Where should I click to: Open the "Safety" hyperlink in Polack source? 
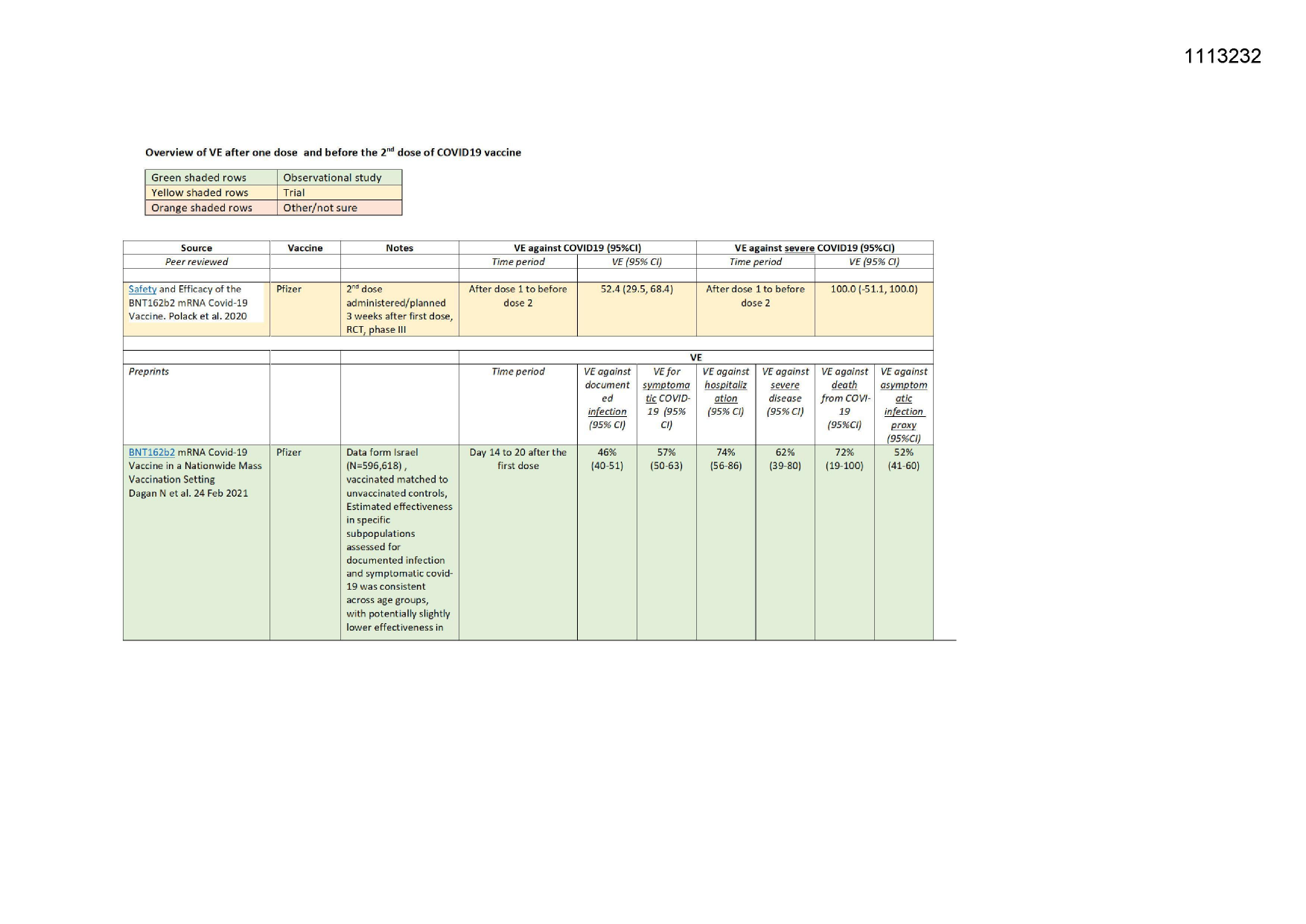[x=142, y=289]
